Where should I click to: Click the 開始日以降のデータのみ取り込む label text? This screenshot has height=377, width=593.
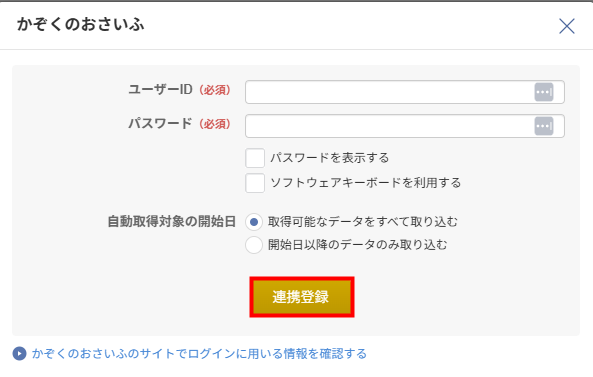tap(357, 245)
